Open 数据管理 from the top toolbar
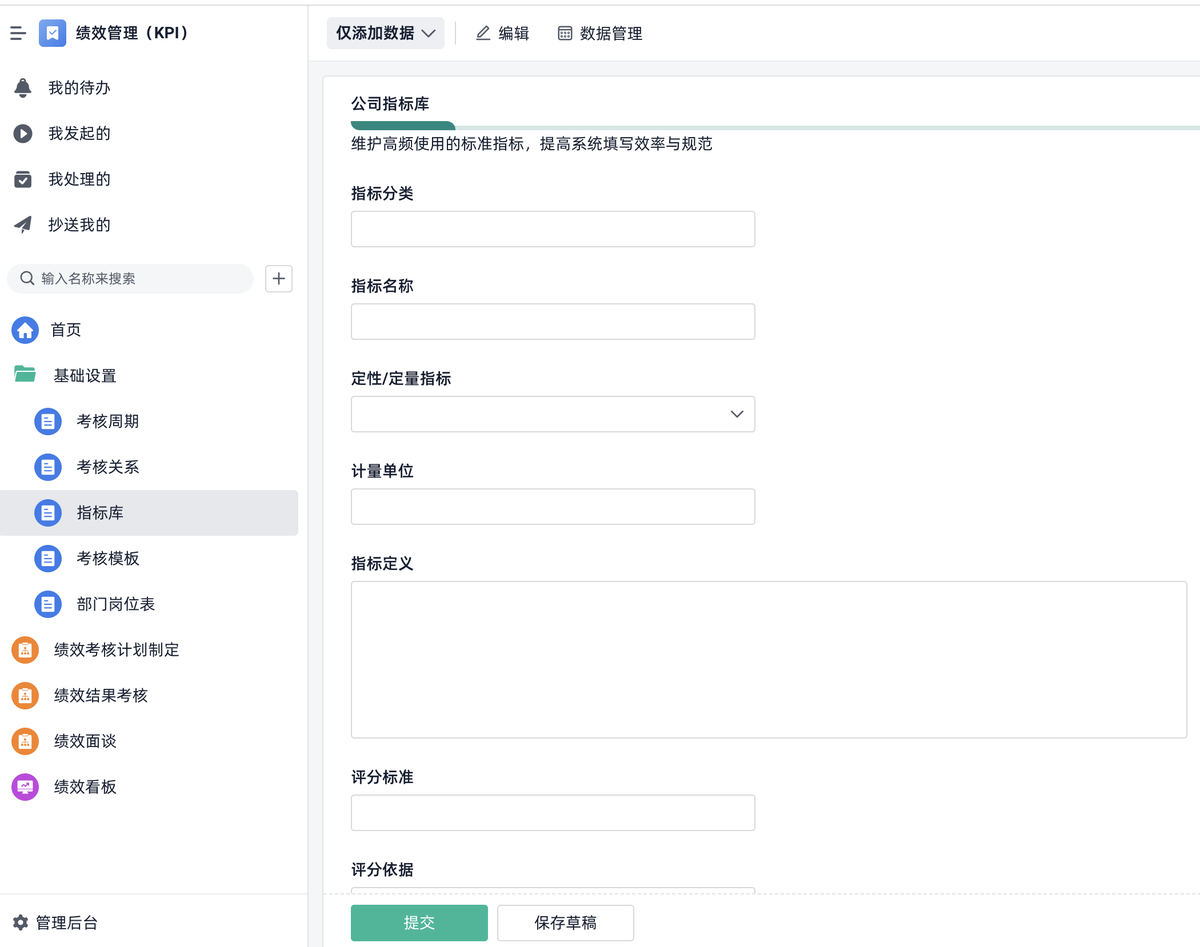This screenshot has width=1200, height=947. (x=599, y=33)
